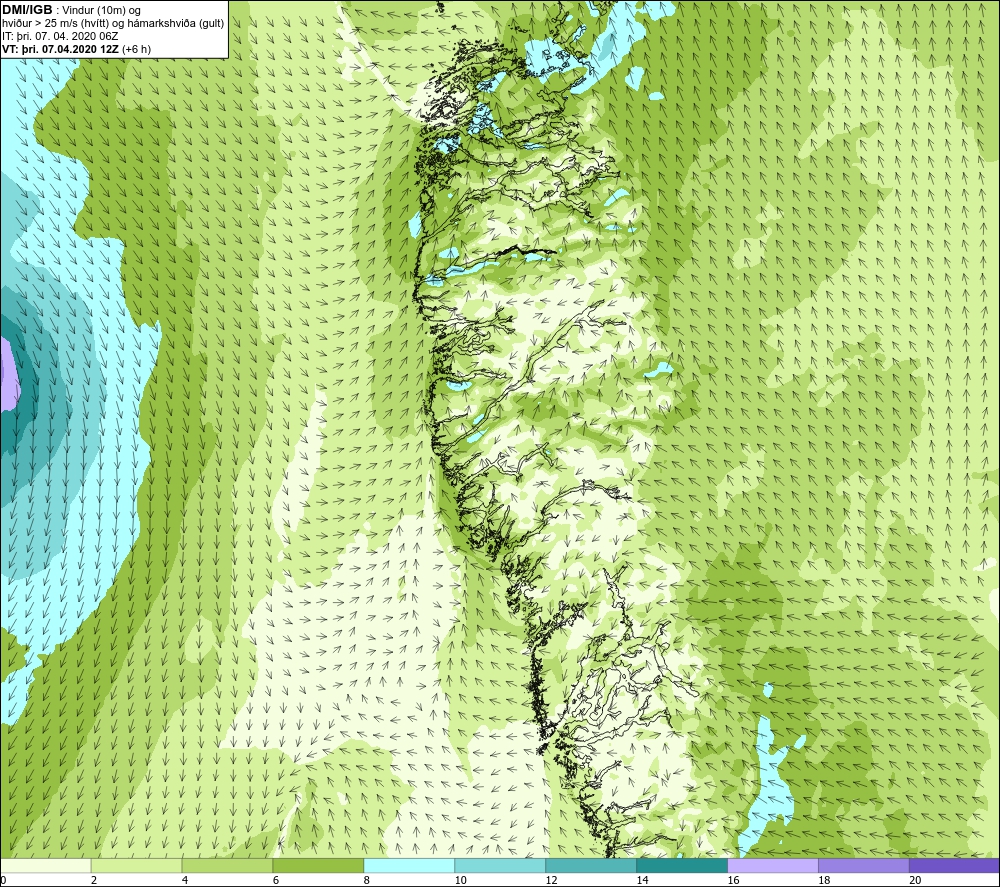This screenshot has height=887, width=1000.
Task: Click the legend scale label 16
Action: [x=733, y=880]
